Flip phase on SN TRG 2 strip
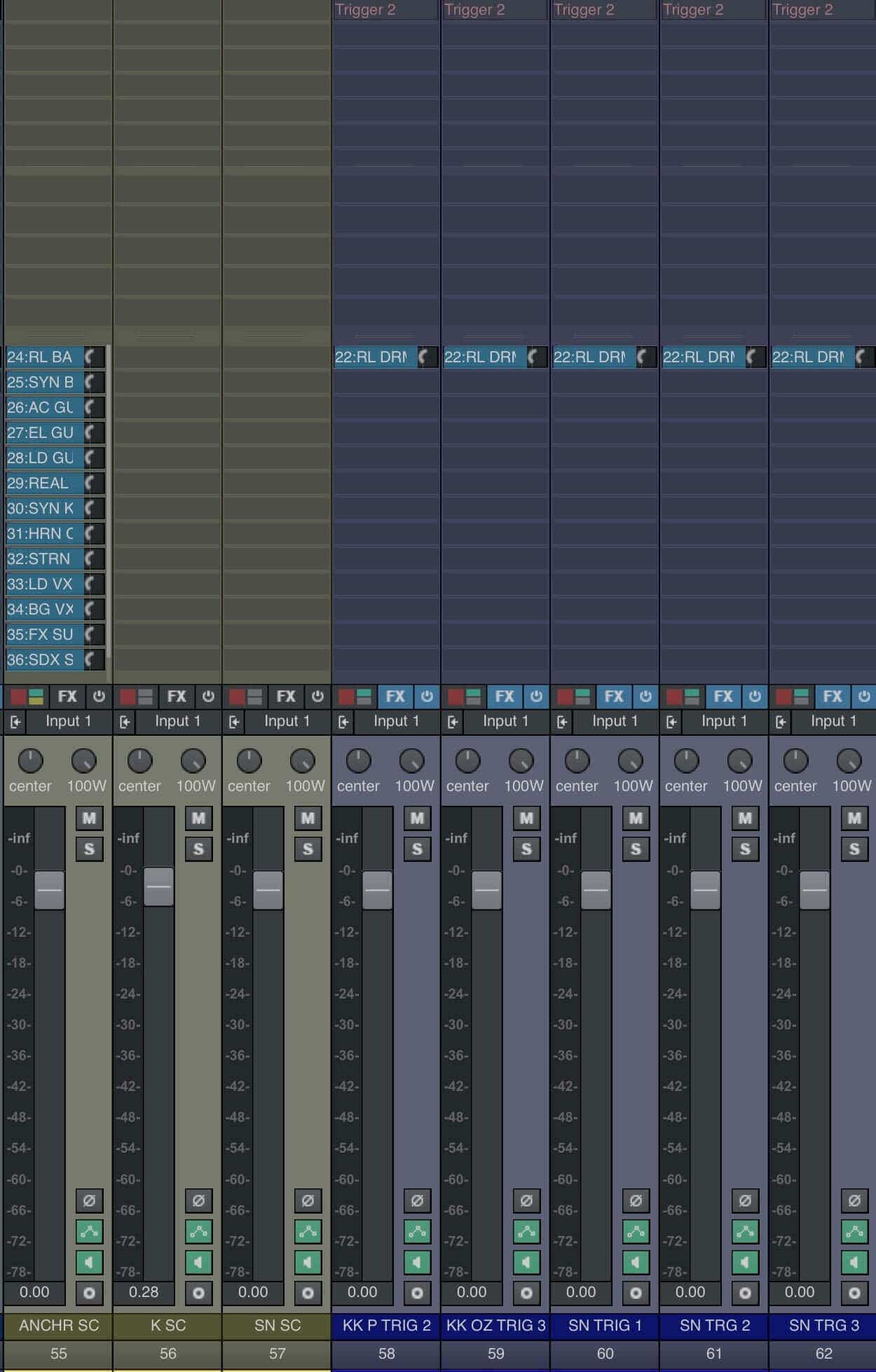Screen dimensions: 876x1372 click(x=745, y=1200)
